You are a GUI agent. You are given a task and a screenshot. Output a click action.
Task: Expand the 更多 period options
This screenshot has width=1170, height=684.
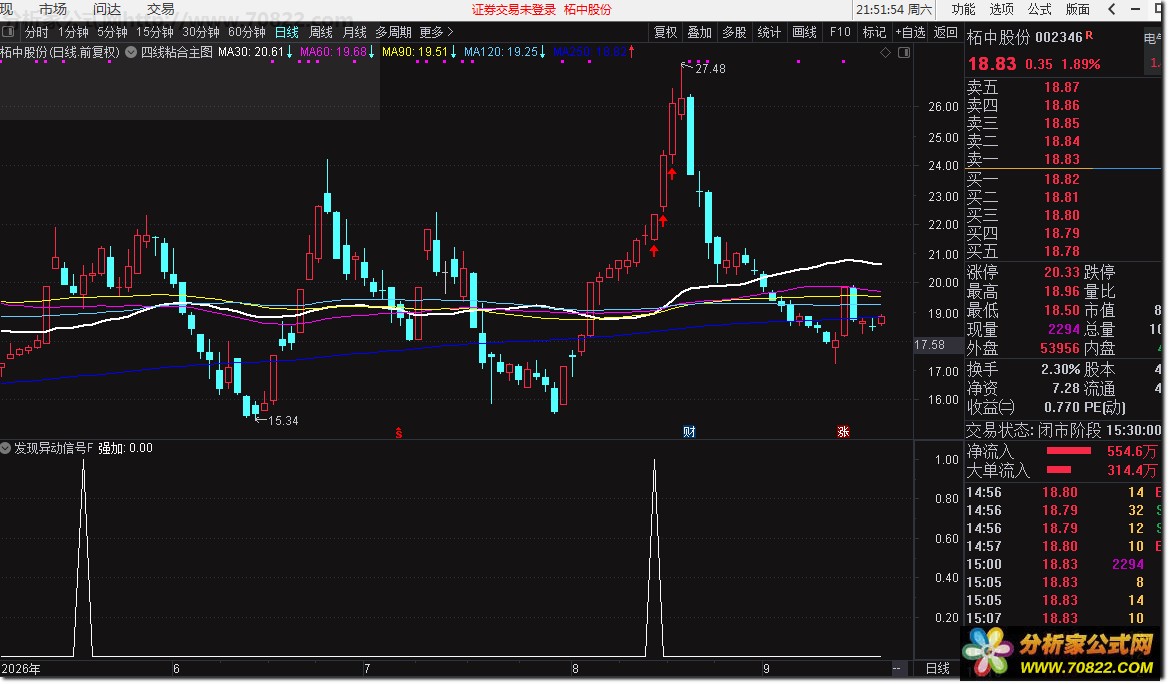point(437,32)
